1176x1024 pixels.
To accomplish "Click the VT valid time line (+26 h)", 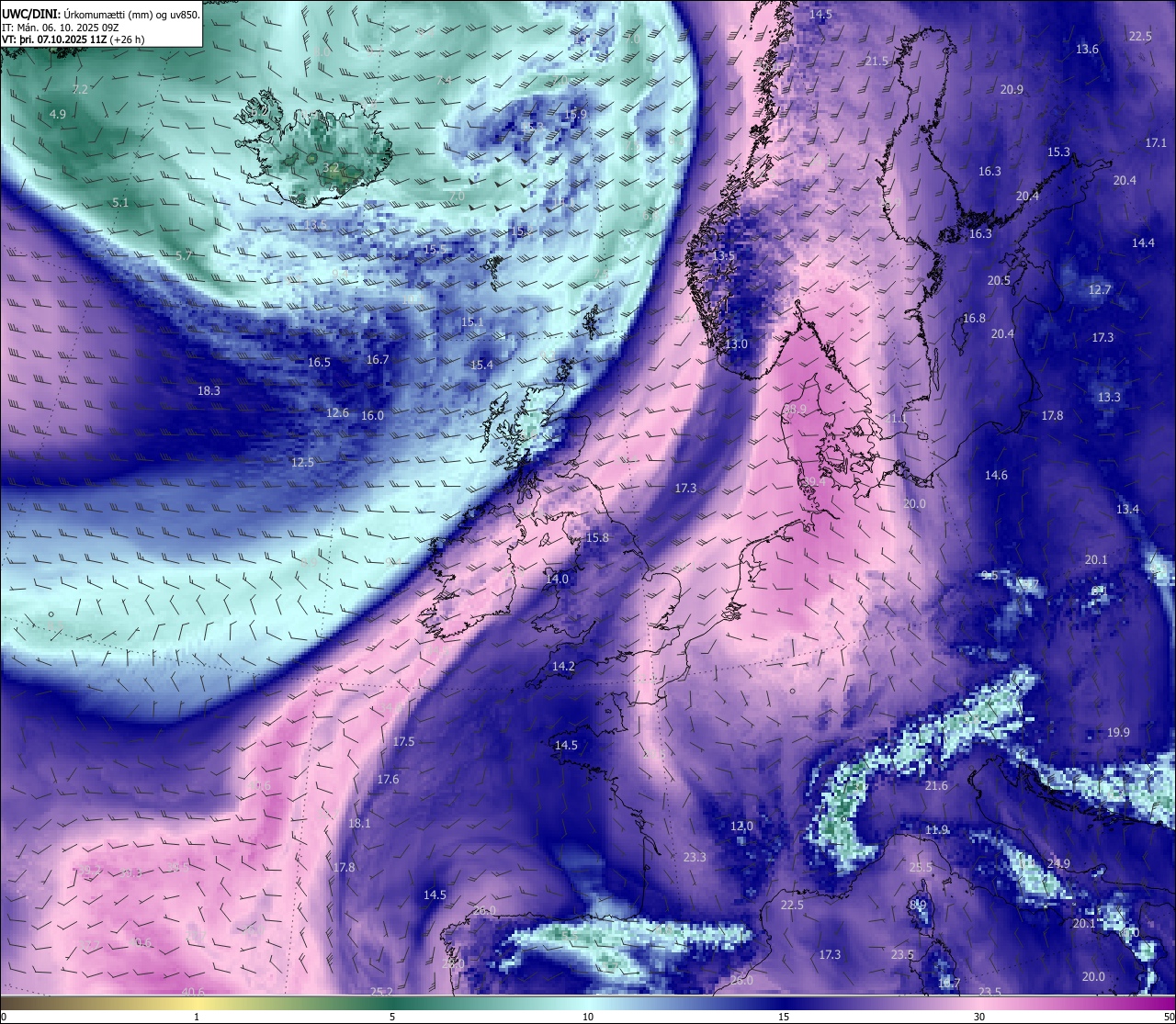I will [x=73, y=40].
